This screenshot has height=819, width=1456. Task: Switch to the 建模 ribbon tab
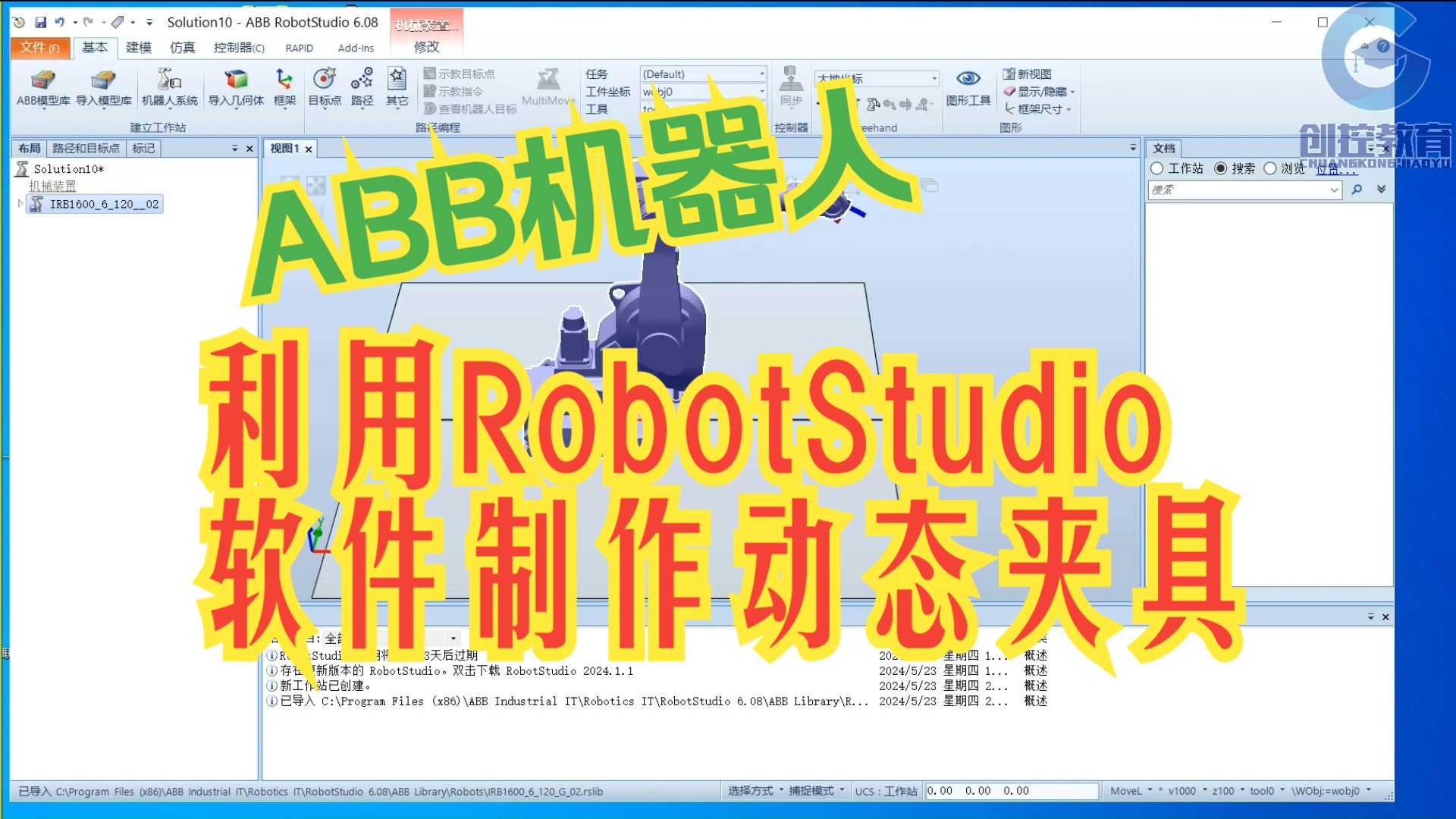click(x=139, y=47)
